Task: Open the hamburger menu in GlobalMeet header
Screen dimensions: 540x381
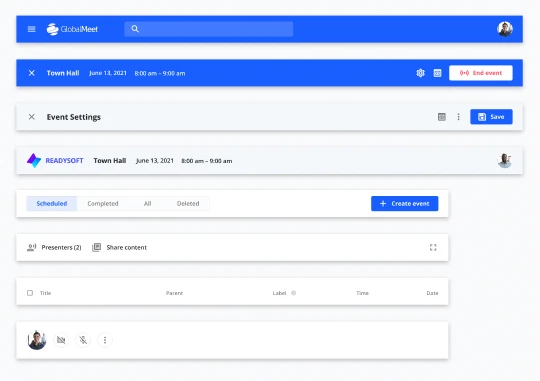Action: [x=31, y=29]
